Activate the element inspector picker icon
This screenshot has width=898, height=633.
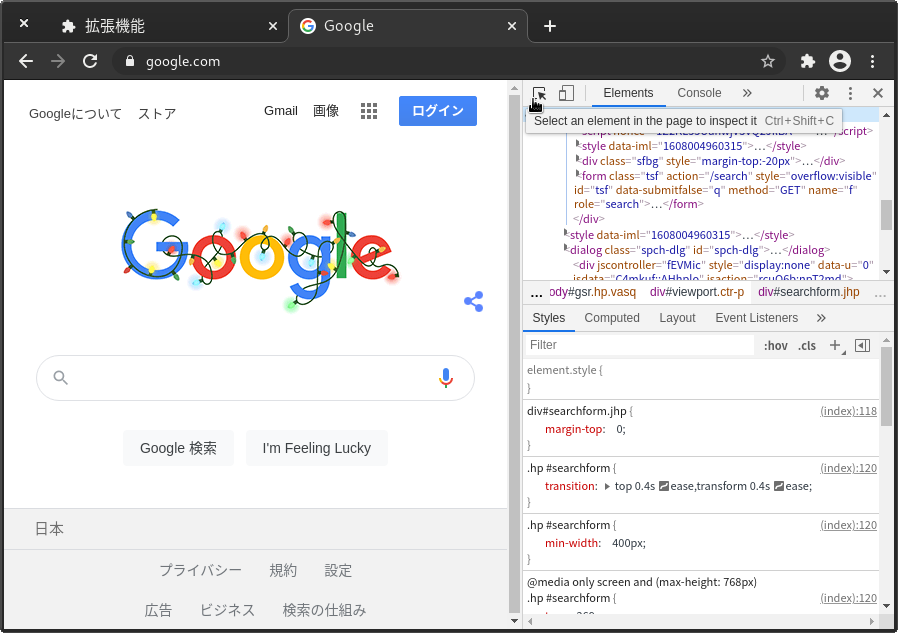click(541, 92)
